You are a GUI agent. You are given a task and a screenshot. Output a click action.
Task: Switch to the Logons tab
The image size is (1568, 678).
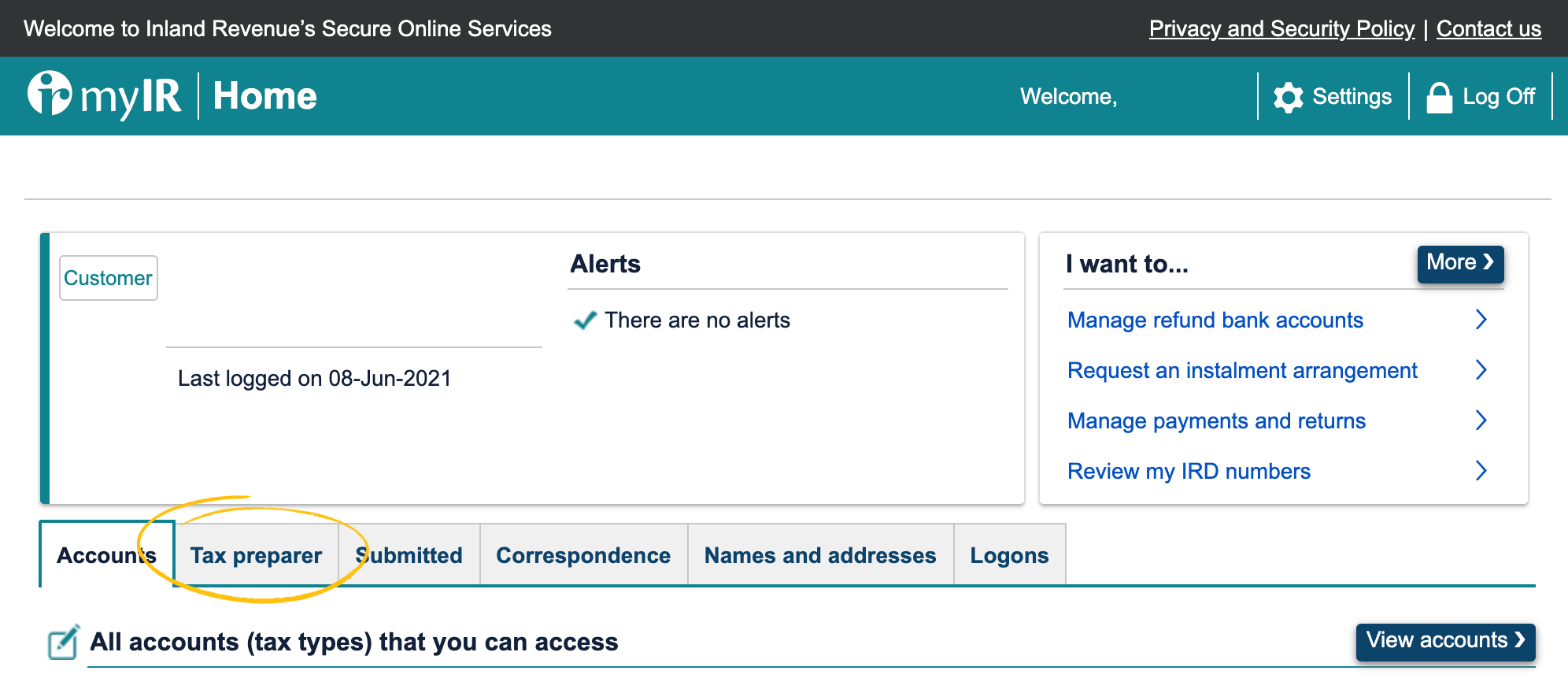(x=1010, y=555)
